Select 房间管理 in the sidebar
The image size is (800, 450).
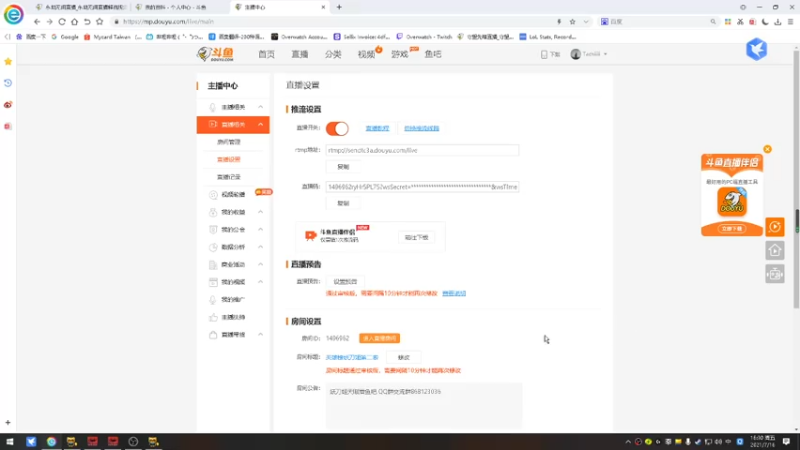coord(229,142)
